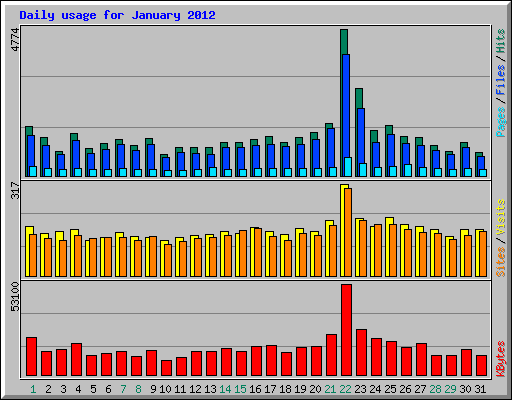Click the red 'KBytes' legend label
Image resolution: width=512 pixels, height=400 pixels.
(x=500, y=359)
